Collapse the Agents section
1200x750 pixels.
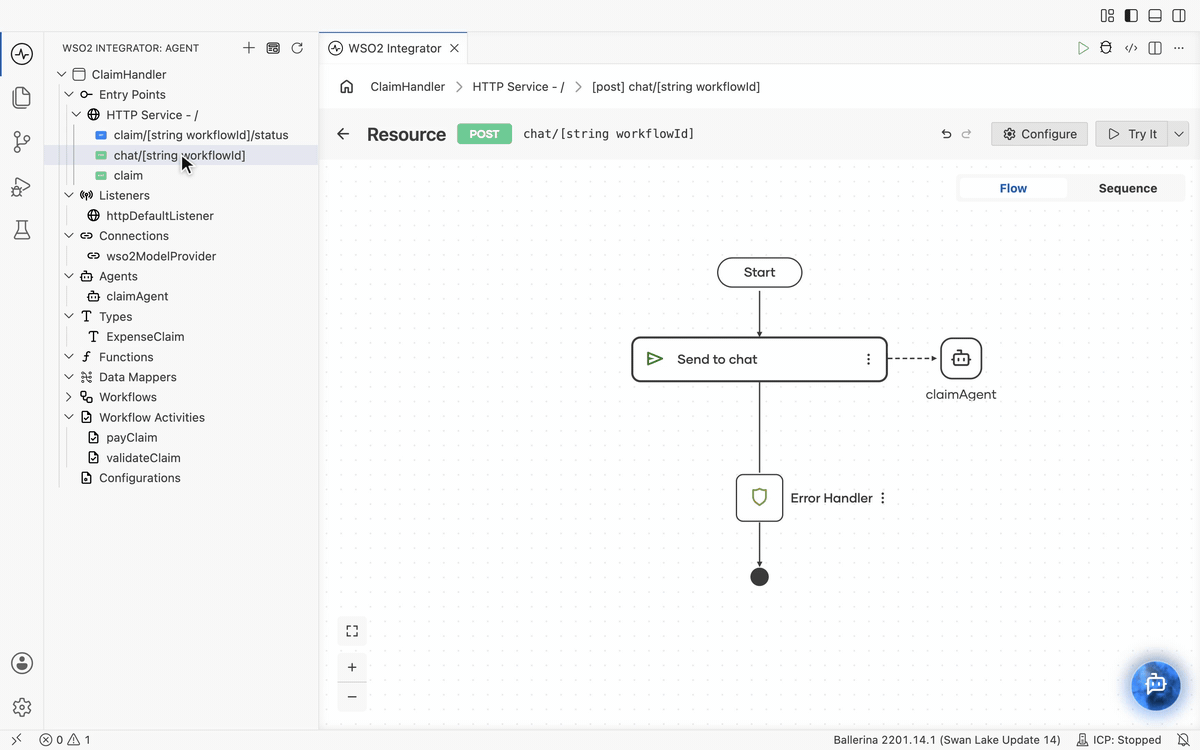69,276
